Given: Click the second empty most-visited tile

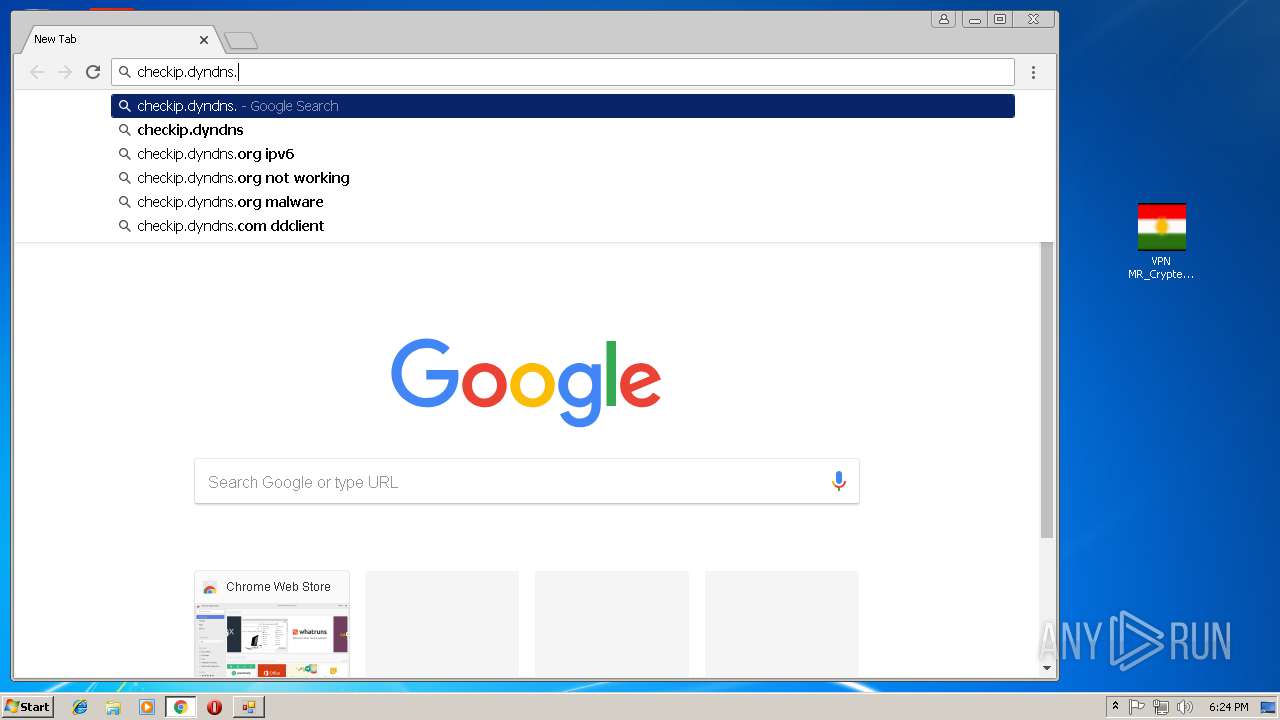Looking at the screenshot, I should (442, 624).
